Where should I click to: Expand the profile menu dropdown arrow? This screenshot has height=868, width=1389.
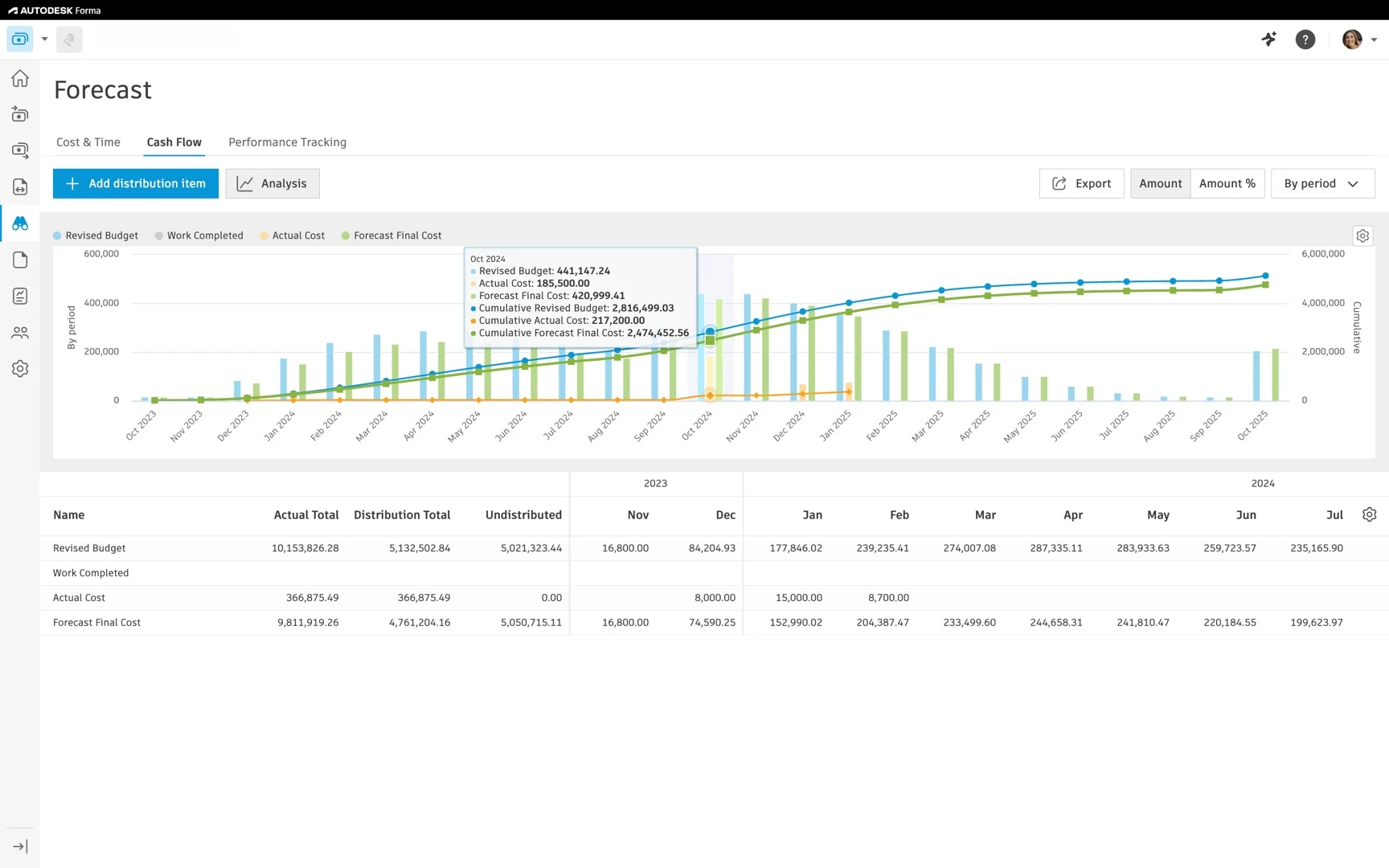click(x=1374, y=39)
